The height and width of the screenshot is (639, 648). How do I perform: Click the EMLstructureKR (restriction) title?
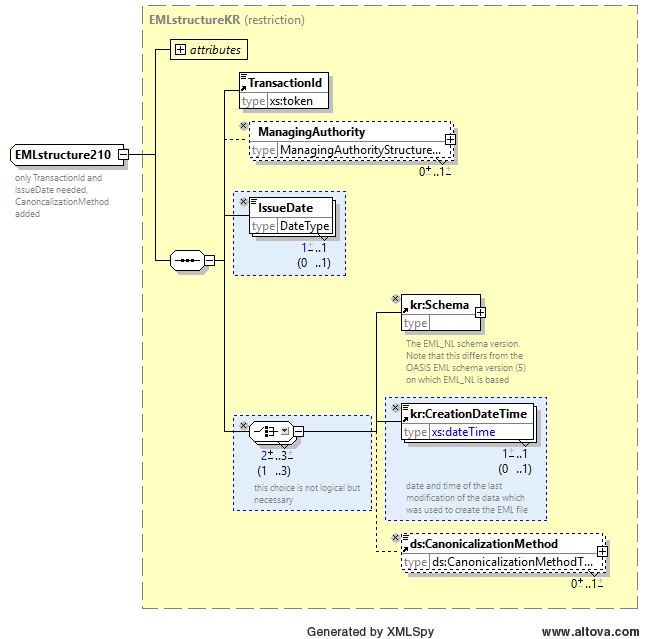[227, 20]
